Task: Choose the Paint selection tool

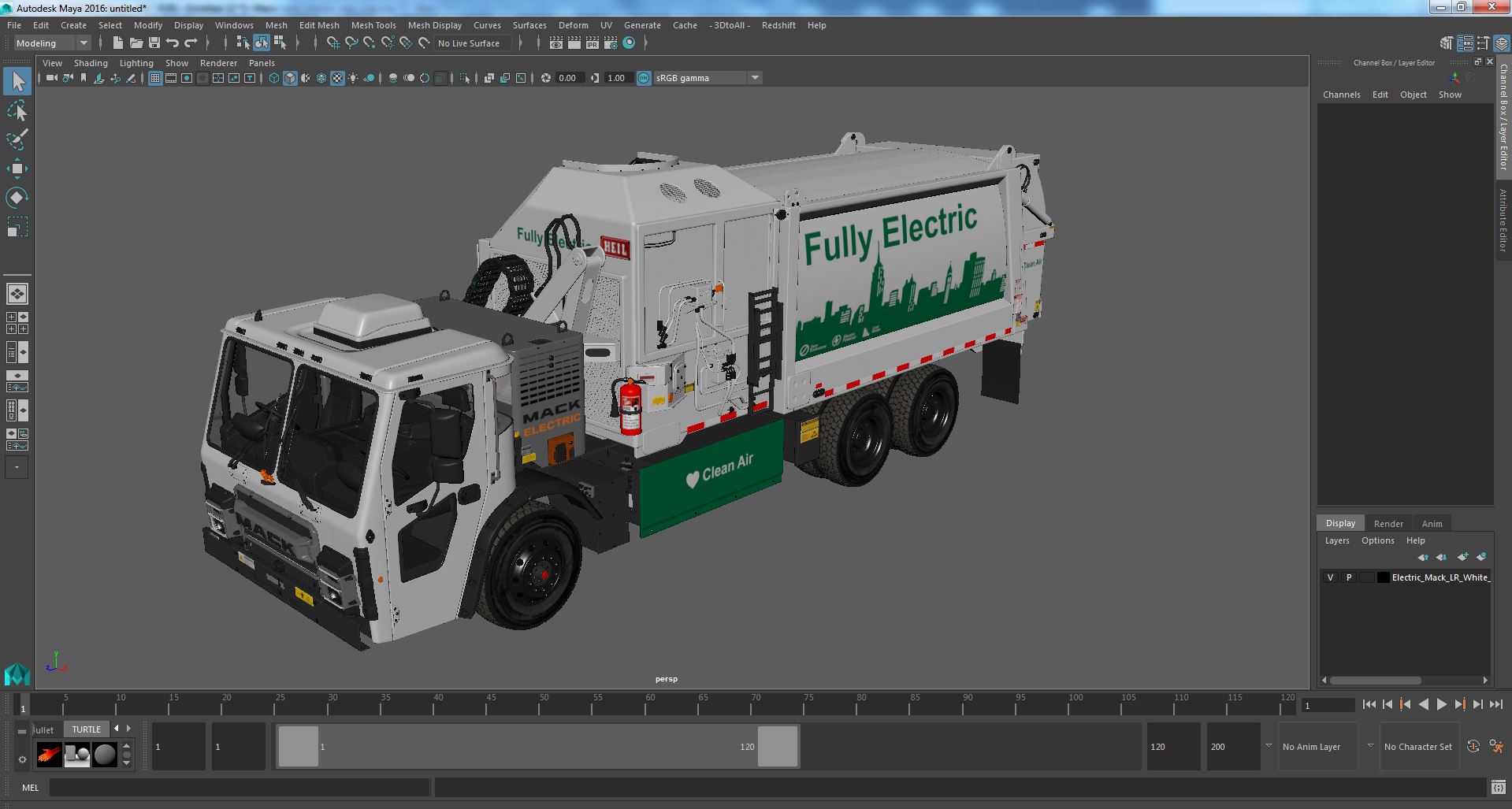Action: tap(17, 139)
